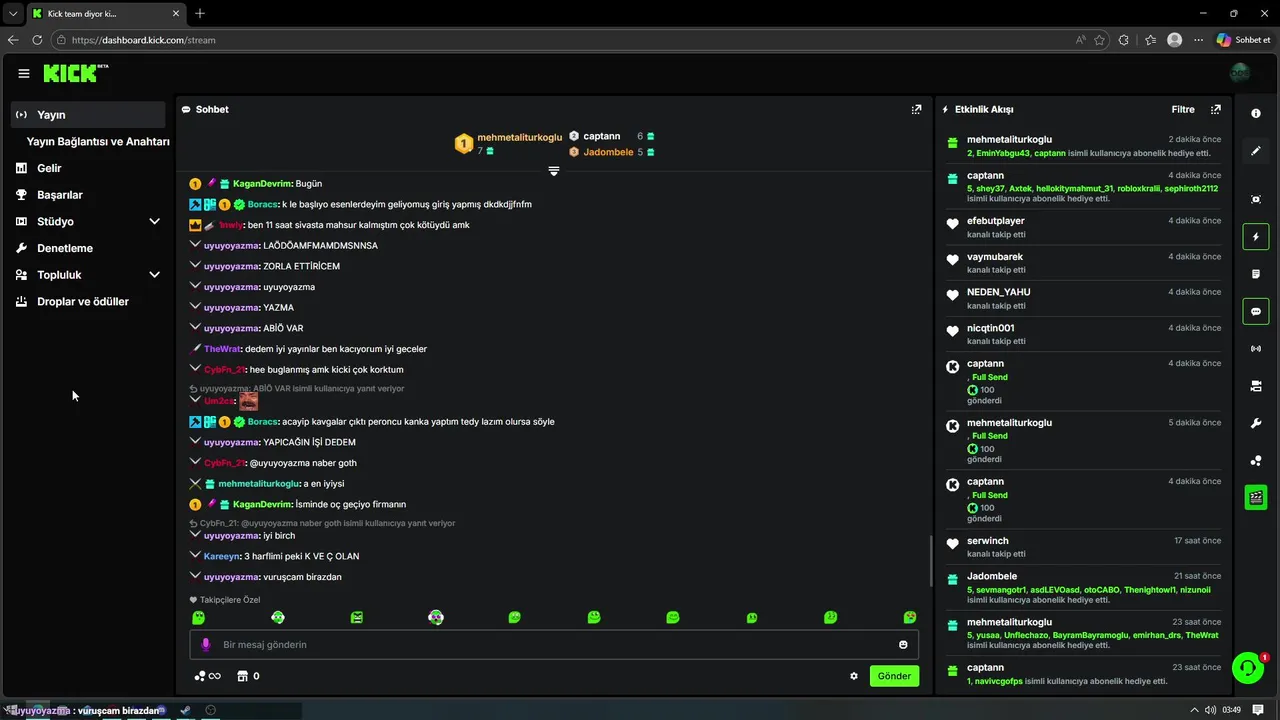The height and width of the screenshot is (720, 1280).
Task: Expand moderation chevron beside 'ZORLA ETTİRİCEM' message
Action: coord(196,265)
